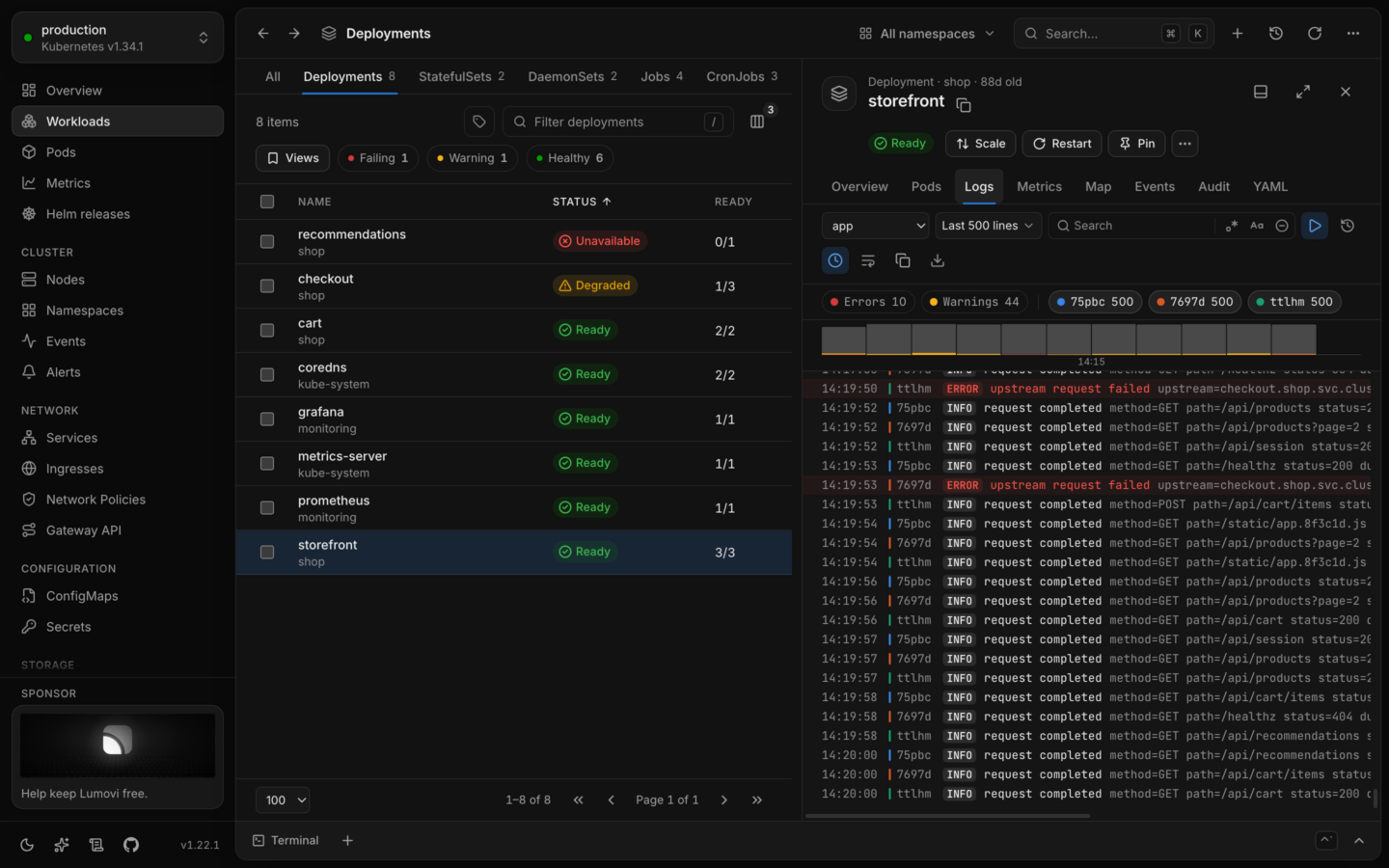Switch to the StatefulSets tab
Screen dimensions: 1389x868
(461, 77)
